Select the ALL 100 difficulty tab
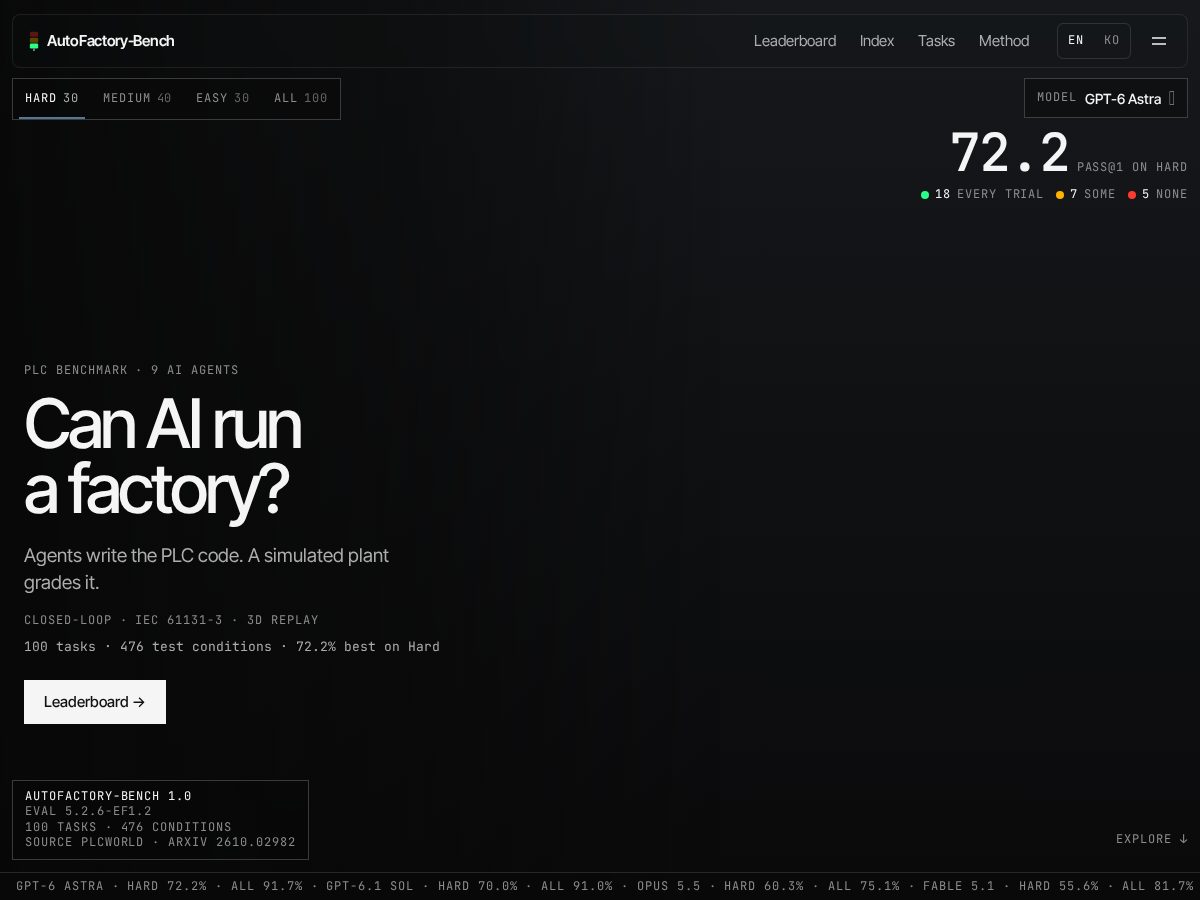Viewport: 1200px width, 900px height. tap(301, 98)
